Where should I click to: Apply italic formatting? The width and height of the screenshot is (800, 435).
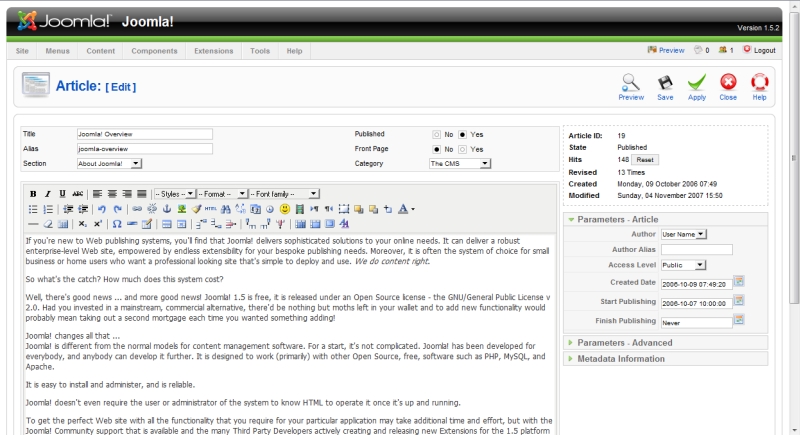point(48,194)
